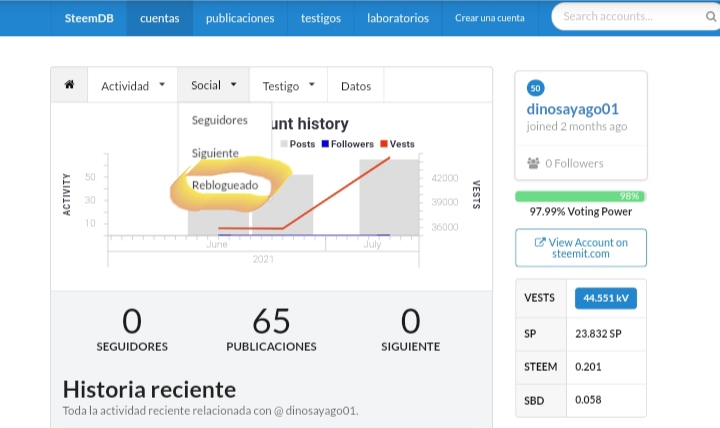Open the Datos tab

356,86
